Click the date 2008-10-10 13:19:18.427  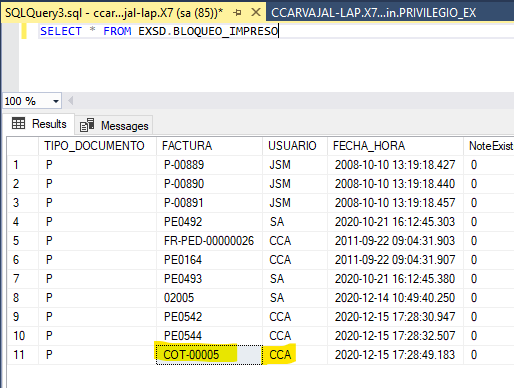coord(395,165)
